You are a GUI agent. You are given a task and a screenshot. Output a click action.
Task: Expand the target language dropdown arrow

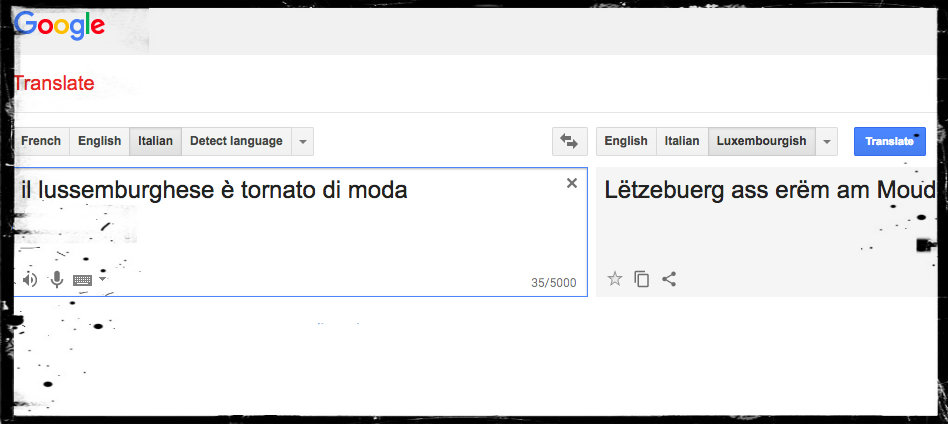coord(827,142)
